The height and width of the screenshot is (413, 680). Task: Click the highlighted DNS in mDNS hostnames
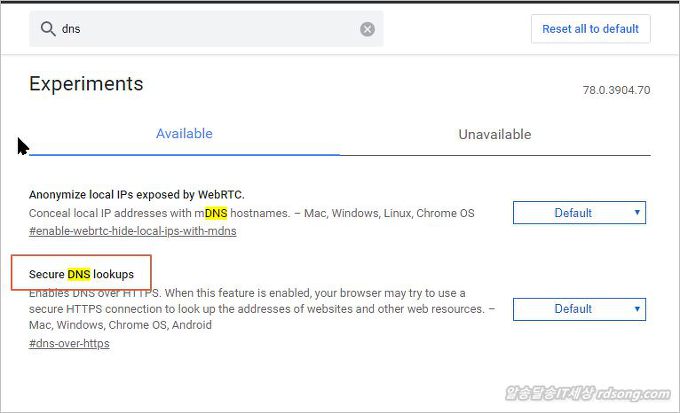tap(215, 213)
